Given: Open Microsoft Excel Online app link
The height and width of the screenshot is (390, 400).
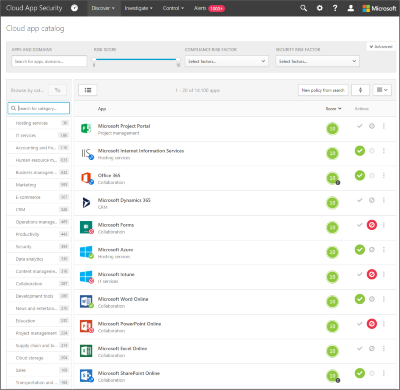Looking at the screenshot, I should pyautogui.click(x=122, y=348).
